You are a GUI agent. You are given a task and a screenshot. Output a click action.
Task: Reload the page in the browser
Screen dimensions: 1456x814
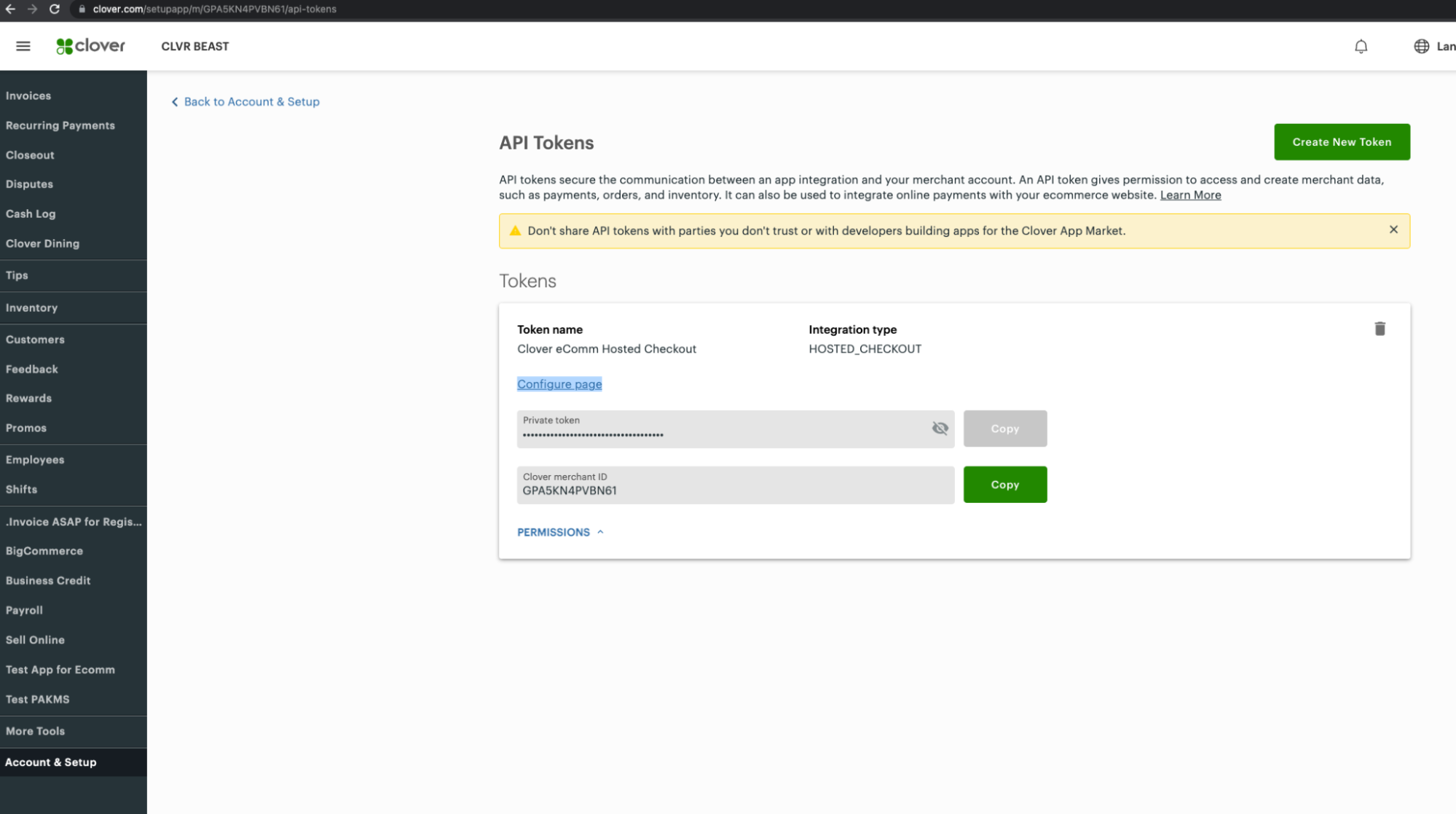click(x=54, y=9)
